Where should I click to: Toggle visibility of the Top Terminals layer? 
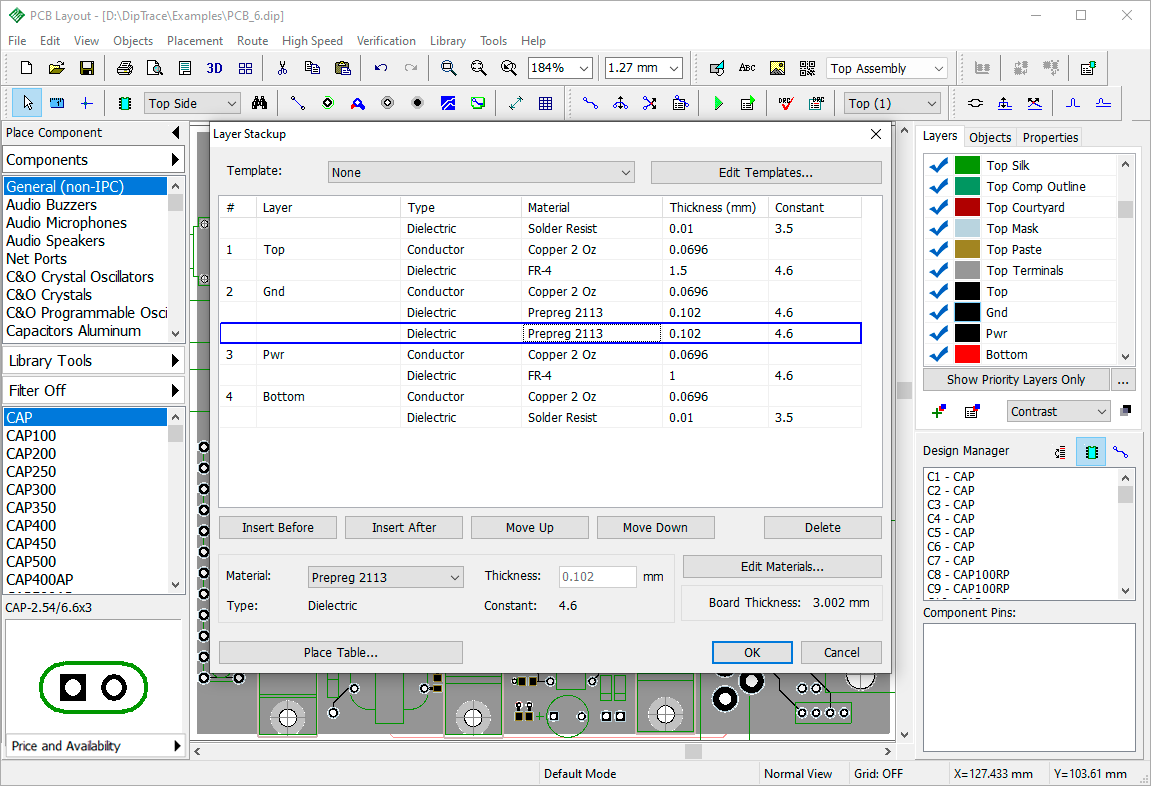point(938,271)
